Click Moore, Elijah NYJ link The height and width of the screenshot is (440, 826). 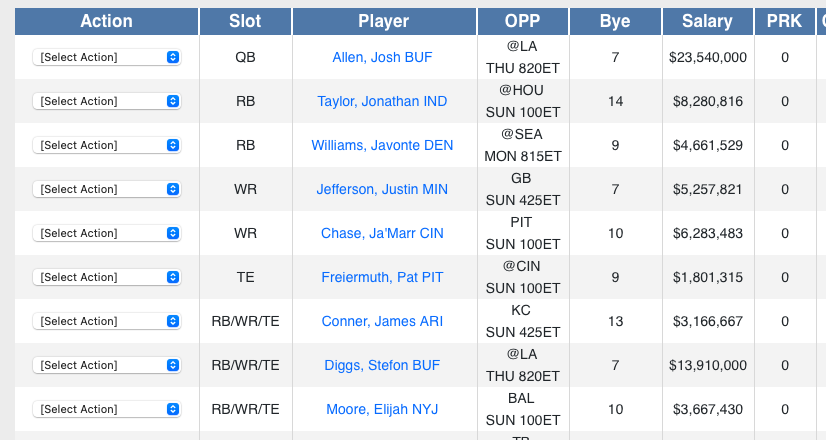click(x=382, y=409)
